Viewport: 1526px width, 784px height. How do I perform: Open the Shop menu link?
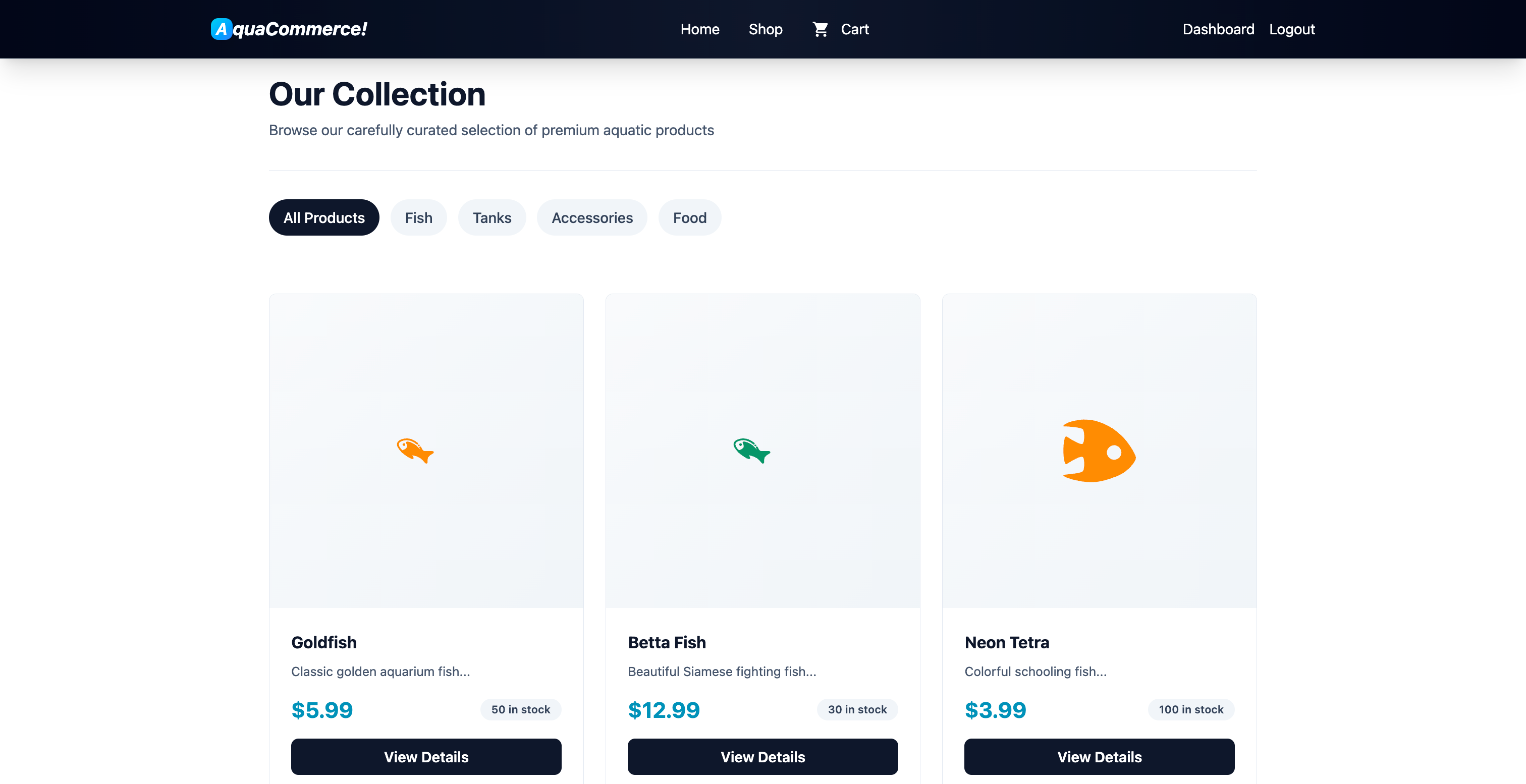766,29
